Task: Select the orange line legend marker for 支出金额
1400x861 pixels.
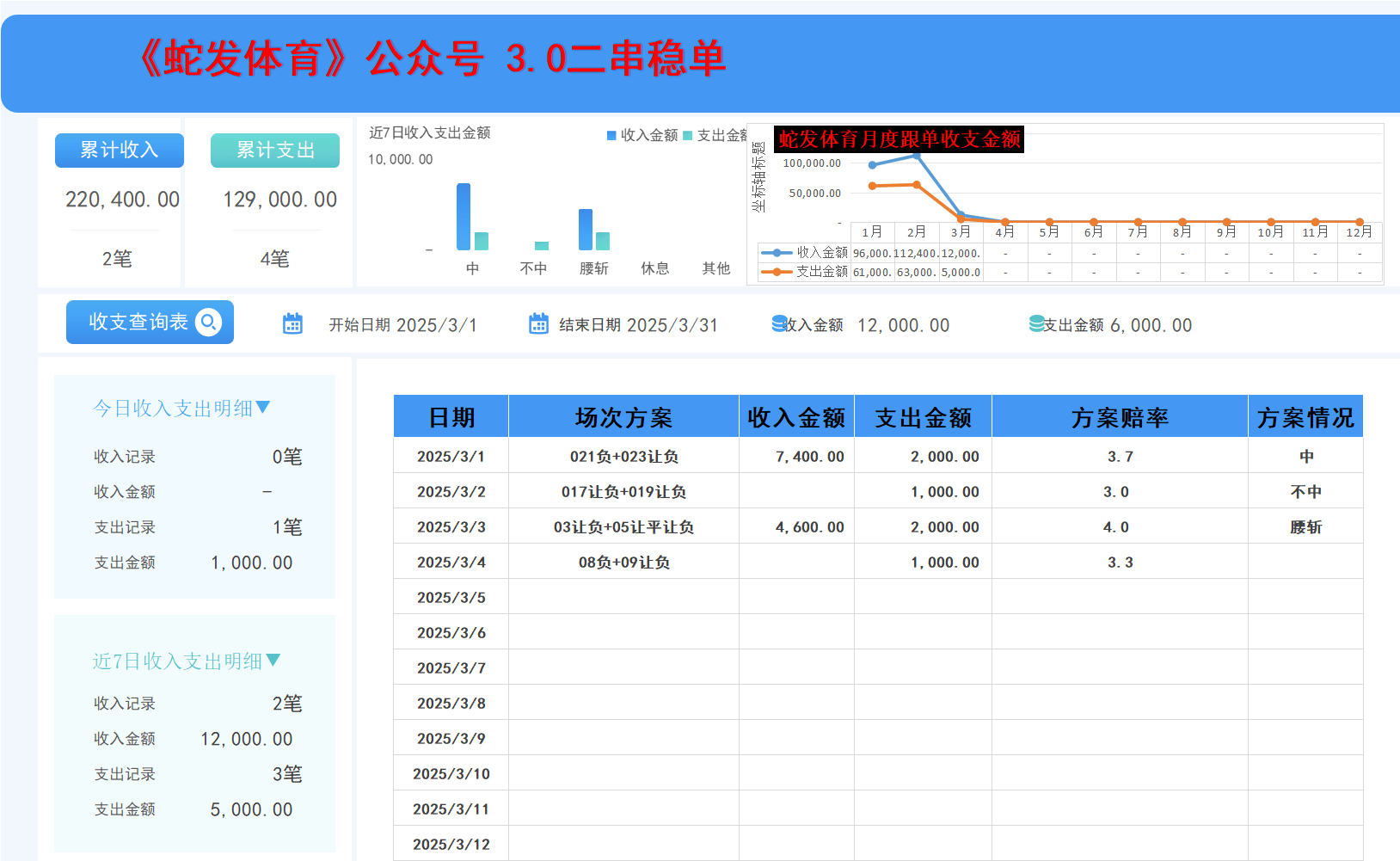Action: point(777,272)
